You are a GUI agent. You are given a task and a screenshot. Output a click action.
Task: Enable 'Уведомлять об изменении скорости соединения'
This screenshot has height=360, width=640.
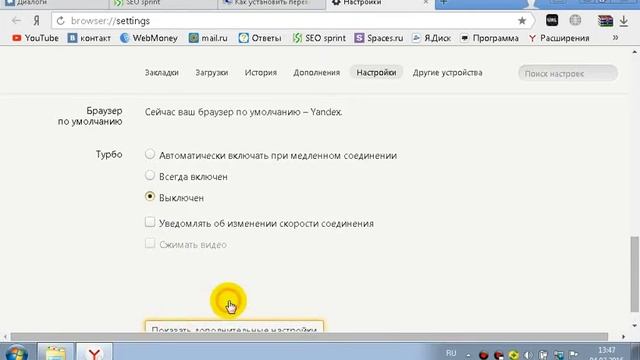[x=150, y=222]
